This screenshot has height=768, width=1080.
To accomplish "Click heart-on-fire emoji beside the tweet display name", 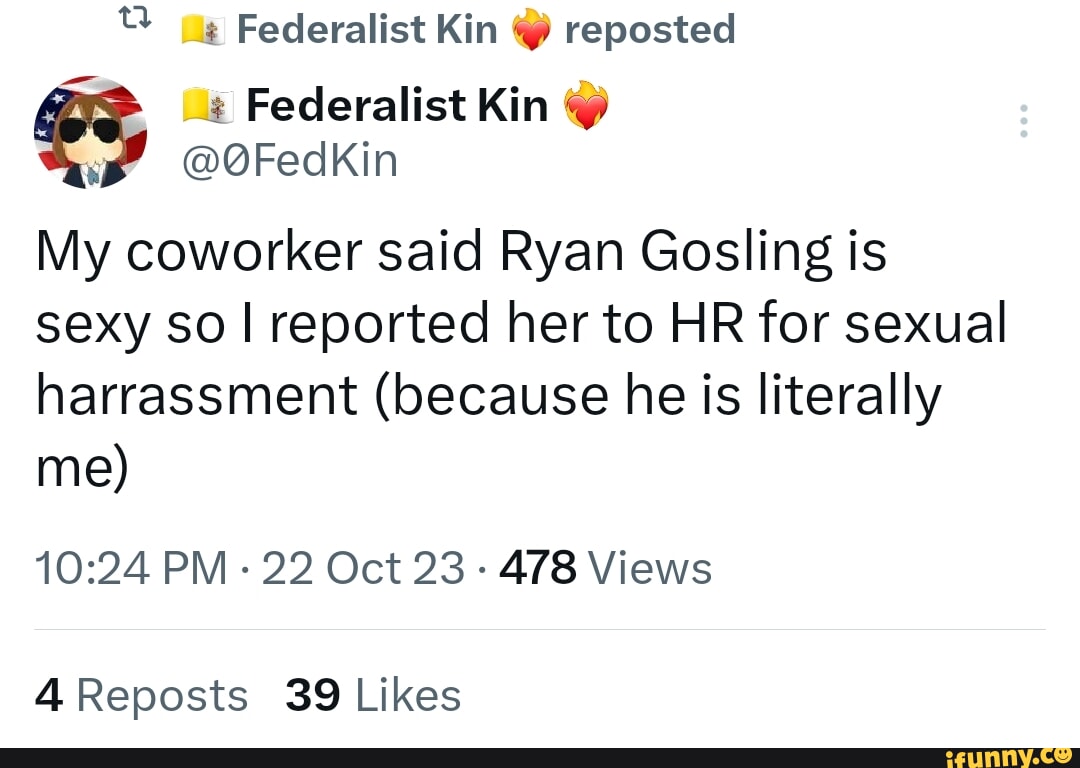I will 587,105.
